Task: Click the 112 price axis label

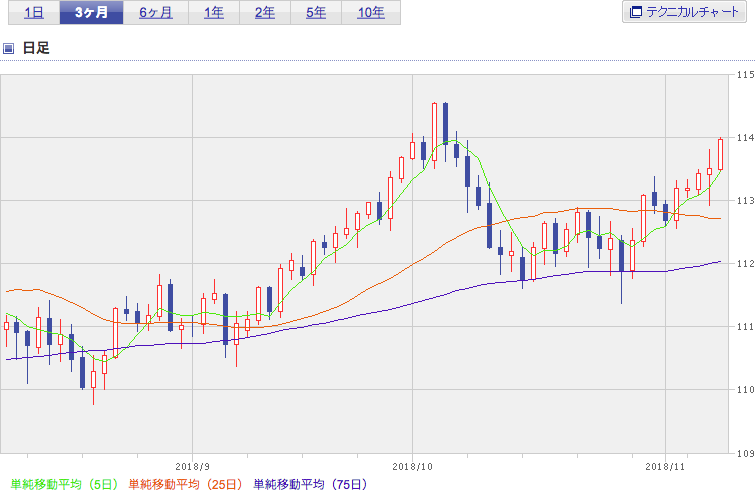Action: (745, 264)
